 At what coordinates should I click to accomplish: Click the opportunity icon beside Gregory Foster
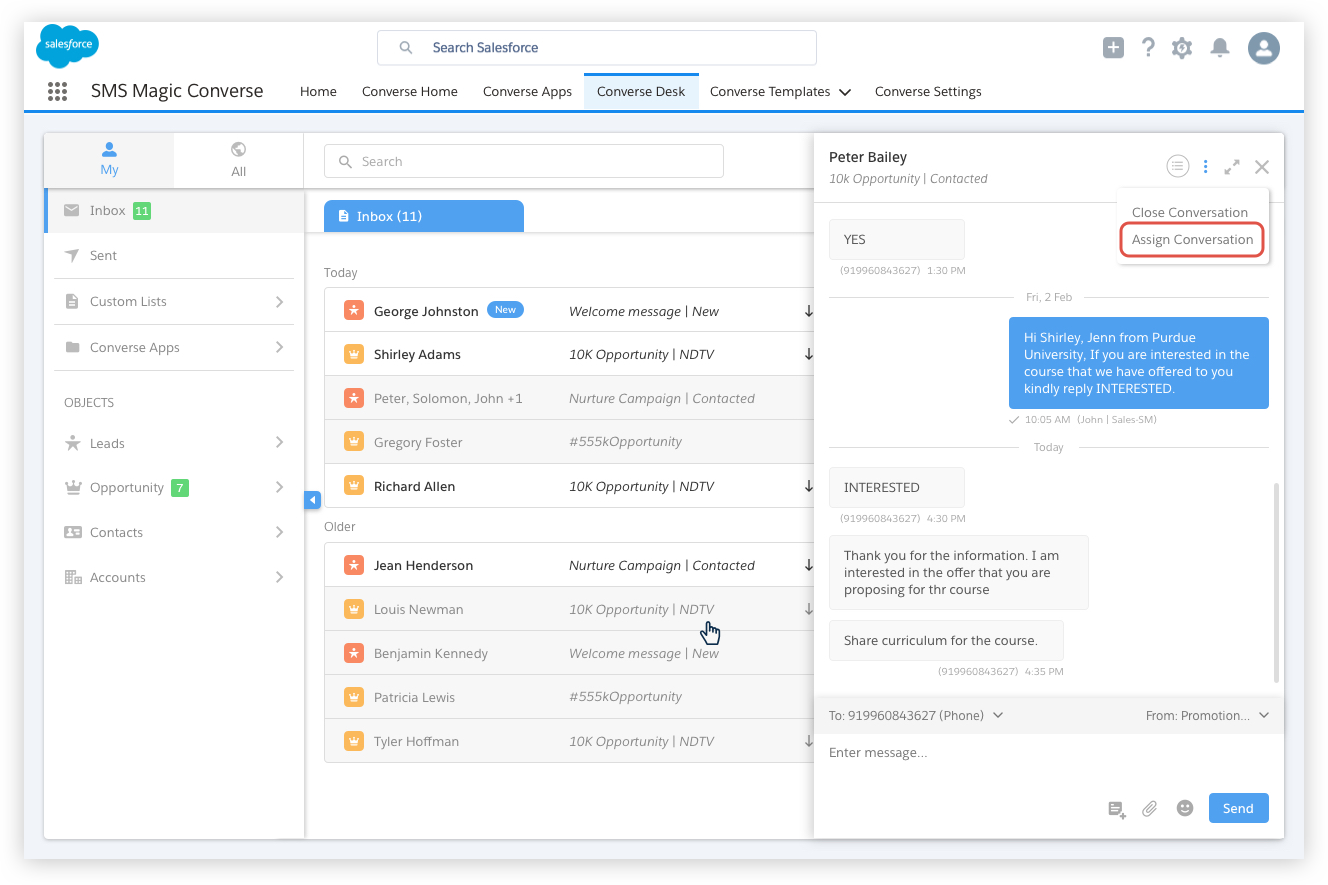pos(353,442)
